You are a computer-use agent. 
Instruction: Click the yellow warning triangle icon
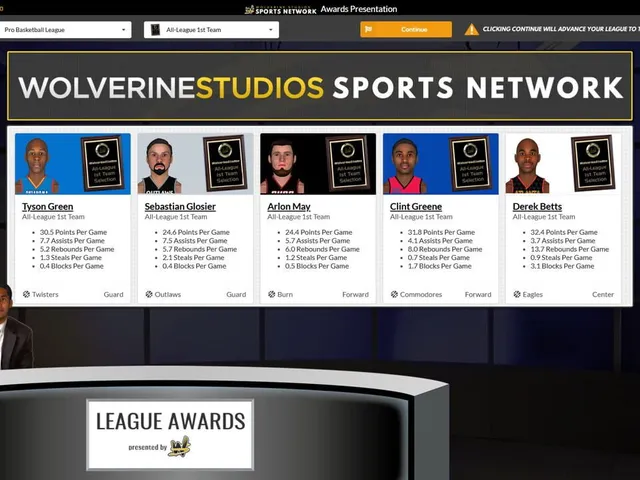point(471,29)
